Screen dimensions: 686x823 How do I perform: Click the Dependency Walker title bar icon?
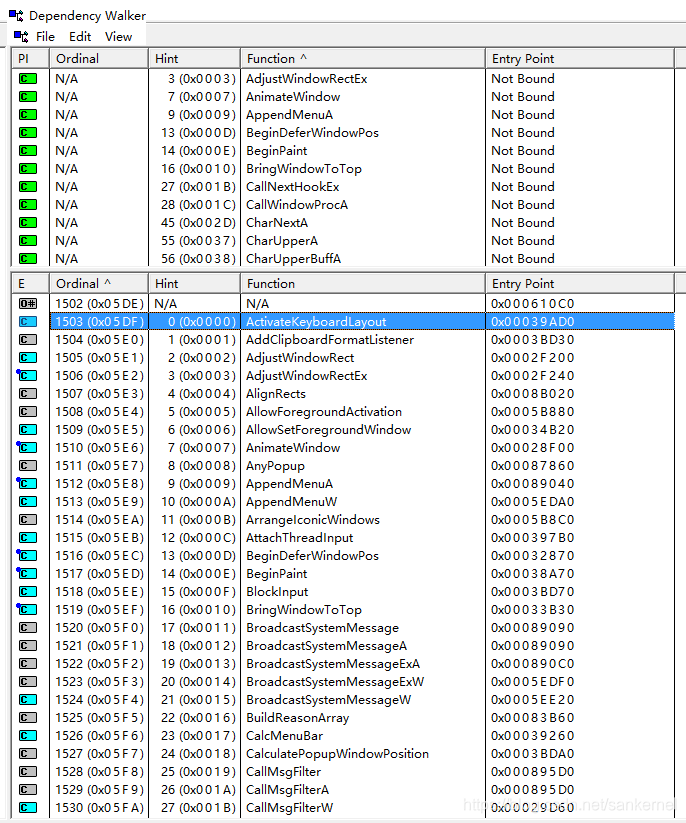(16, 16)
